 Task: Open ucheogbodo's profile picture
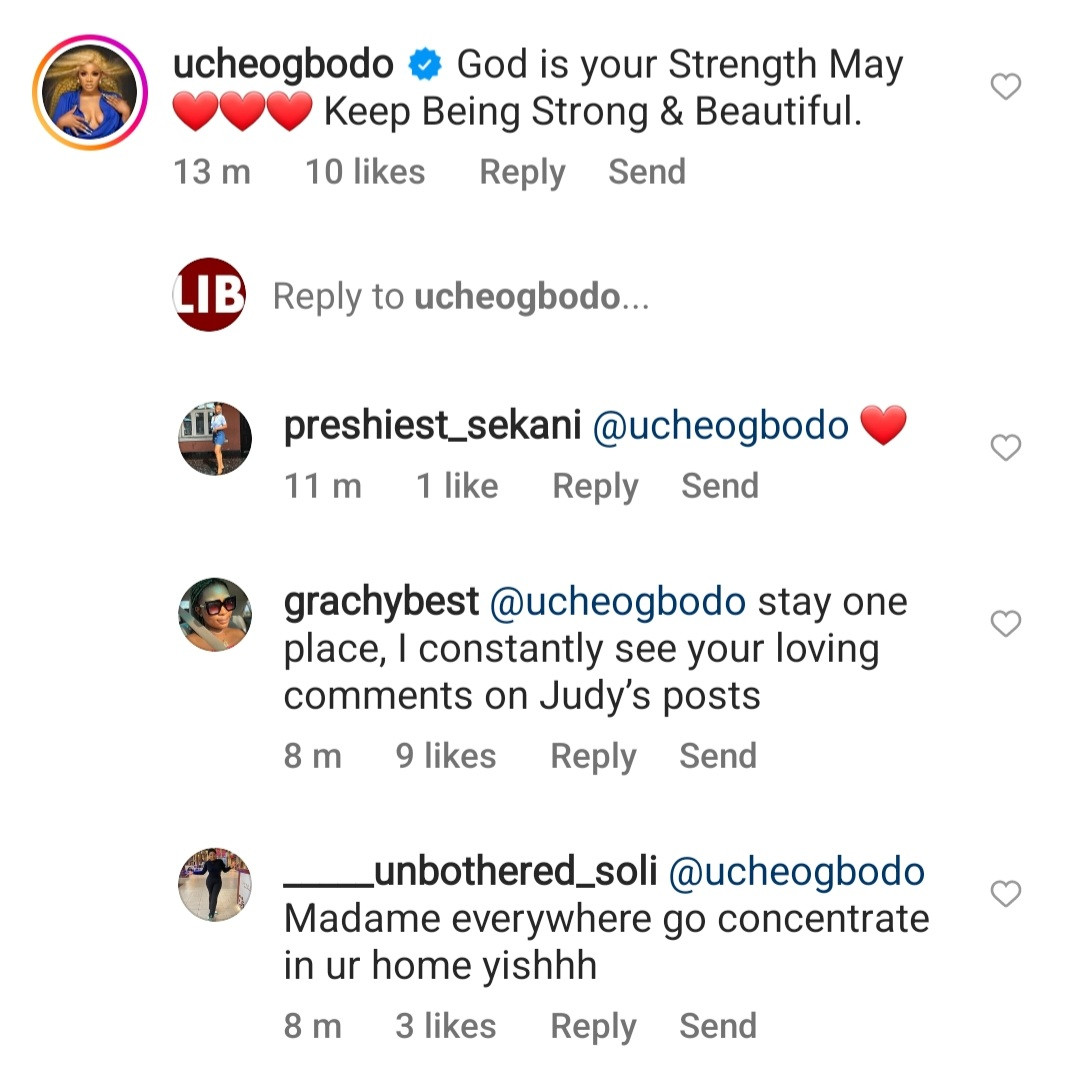[90, 92]
